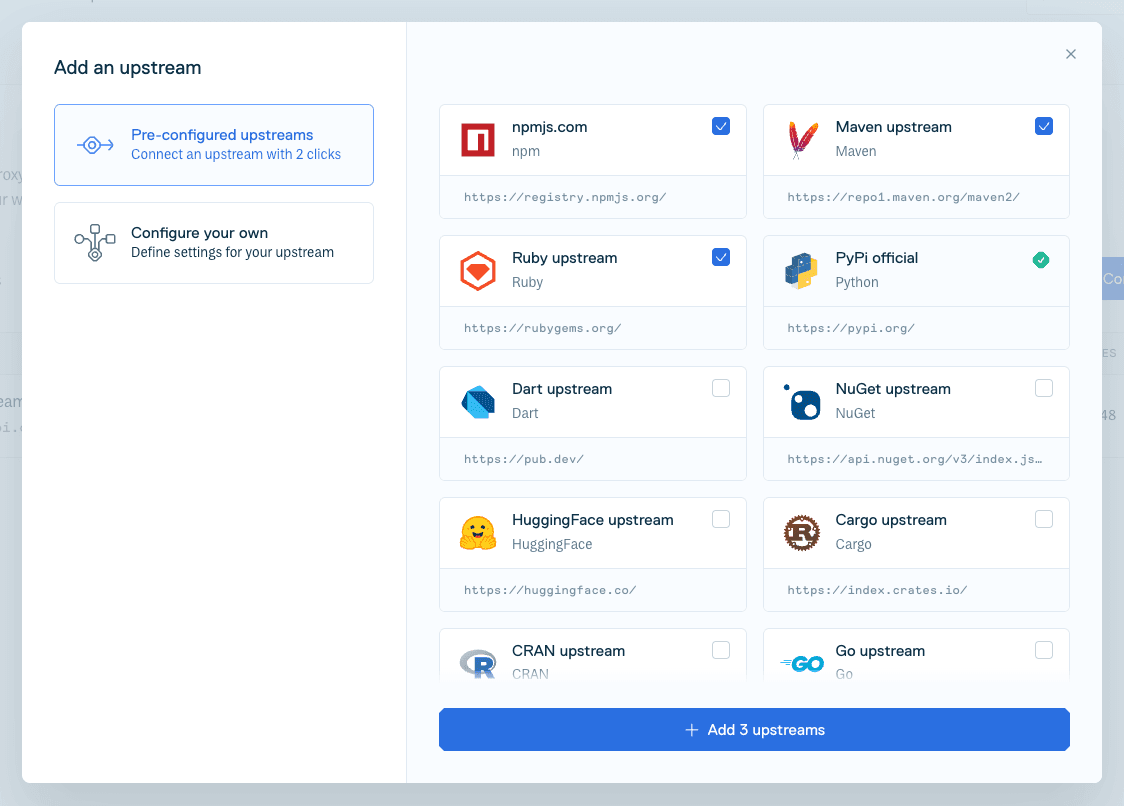Click the Cargo Rust logo icon
The image size is (1124, 806).
(801, 533)
